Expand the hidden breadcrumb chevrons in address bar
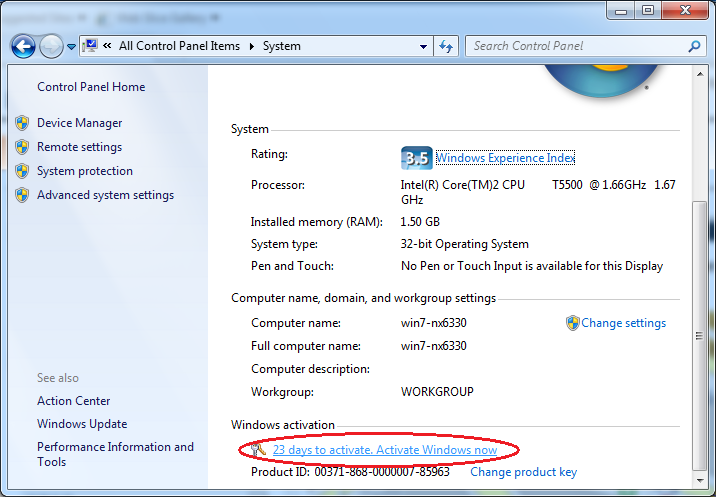716x497 pixels. point(107,46)
